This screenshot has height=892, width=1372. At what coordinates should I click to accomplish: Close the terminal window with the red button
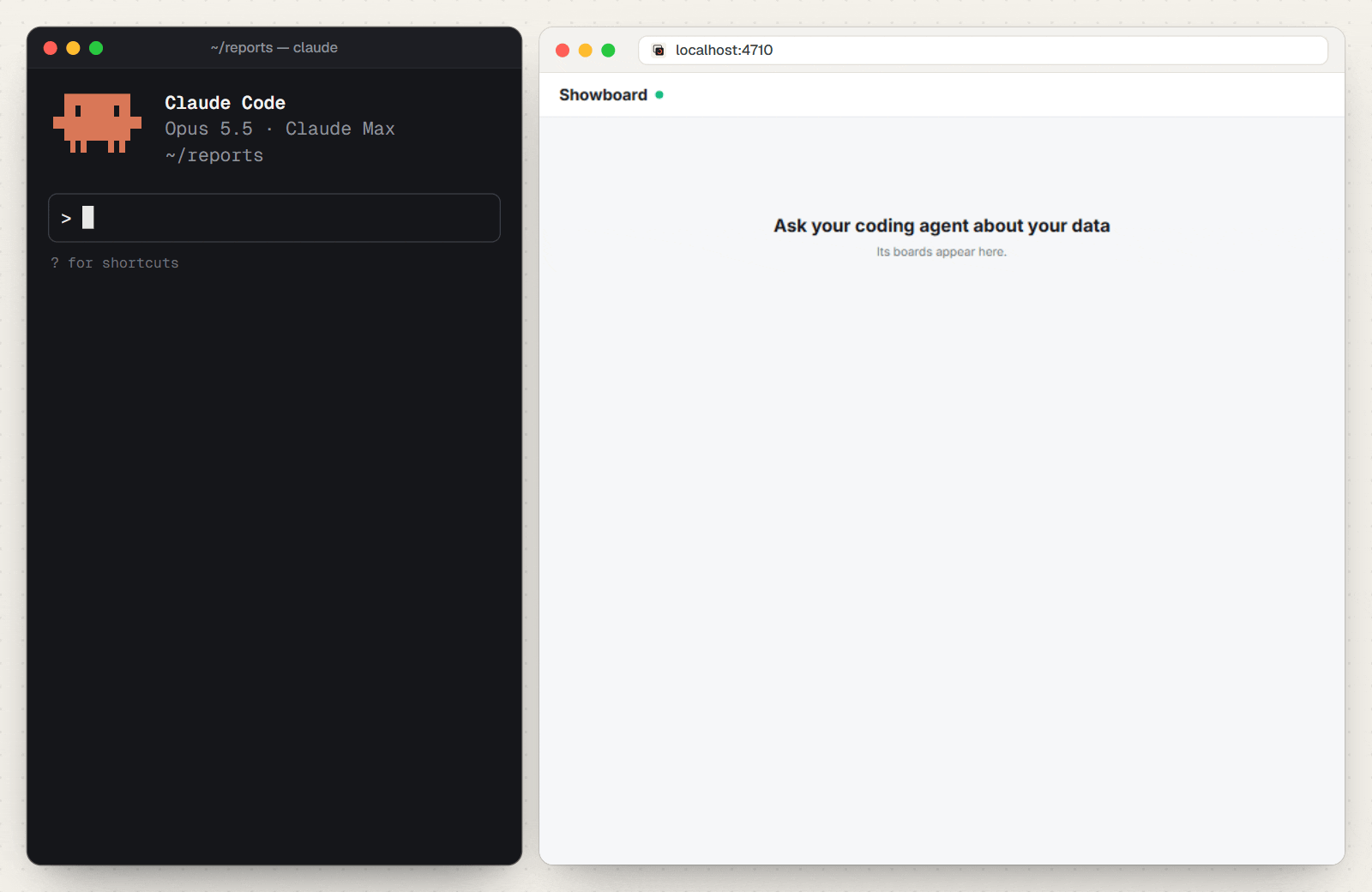pyautogui.click(x=51, y=48)
